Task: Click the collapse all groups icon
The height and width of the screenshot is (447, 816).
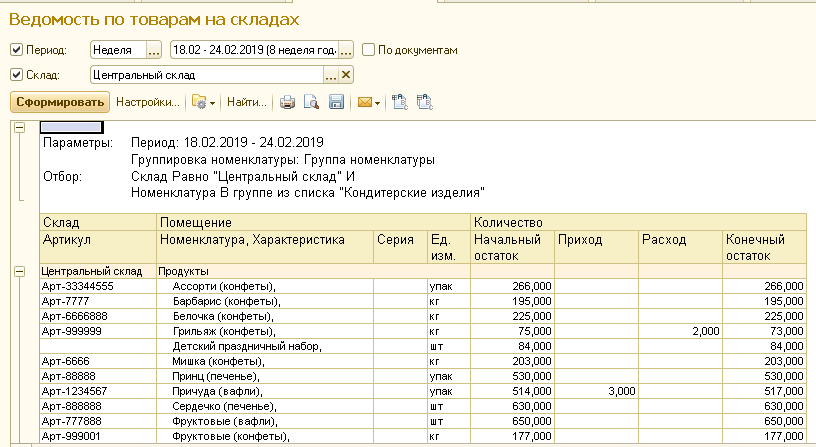Action: (x=425, y=102)
